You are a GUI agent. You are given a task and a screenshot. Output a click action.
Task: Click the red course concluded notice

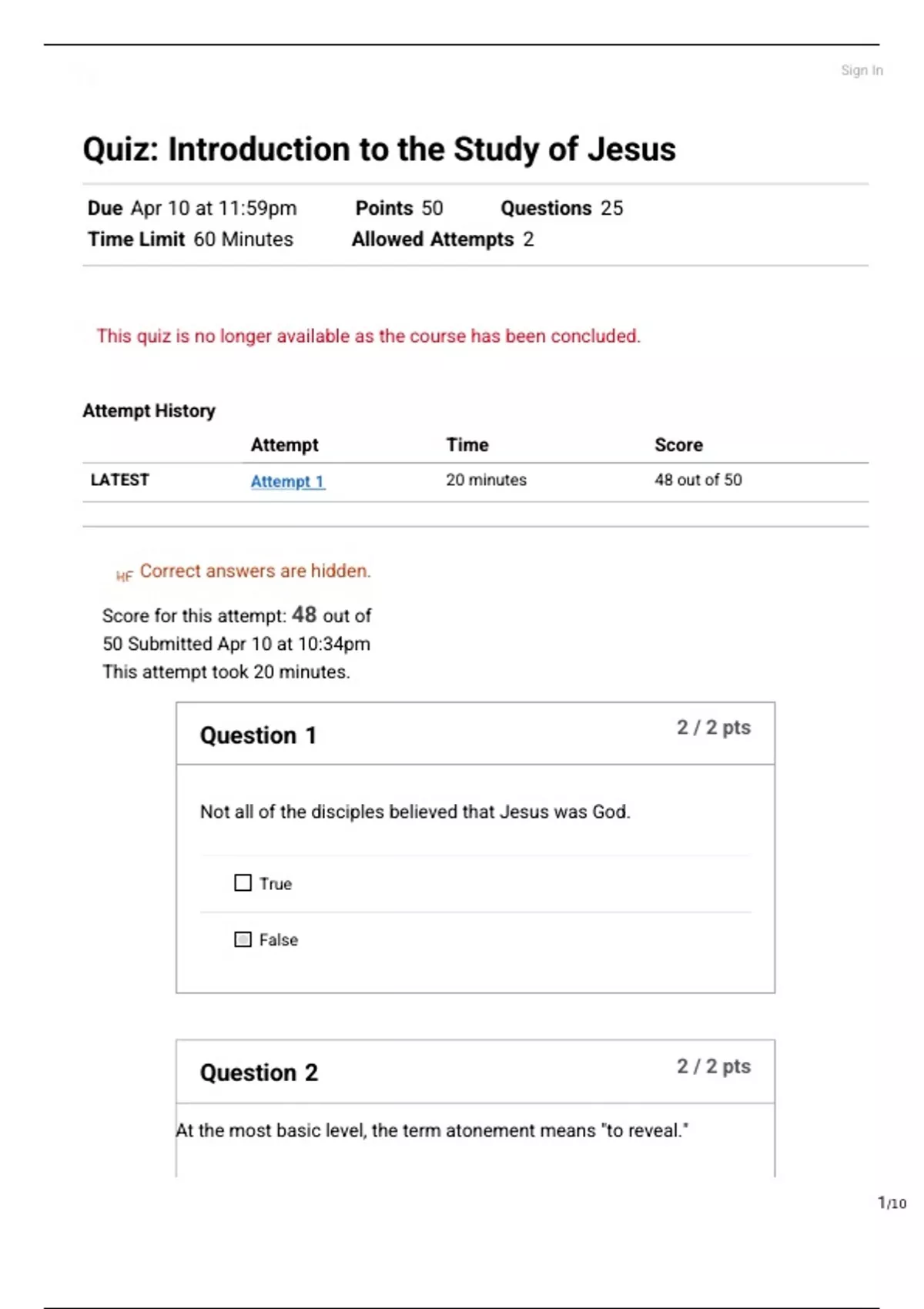pos(368,336)
